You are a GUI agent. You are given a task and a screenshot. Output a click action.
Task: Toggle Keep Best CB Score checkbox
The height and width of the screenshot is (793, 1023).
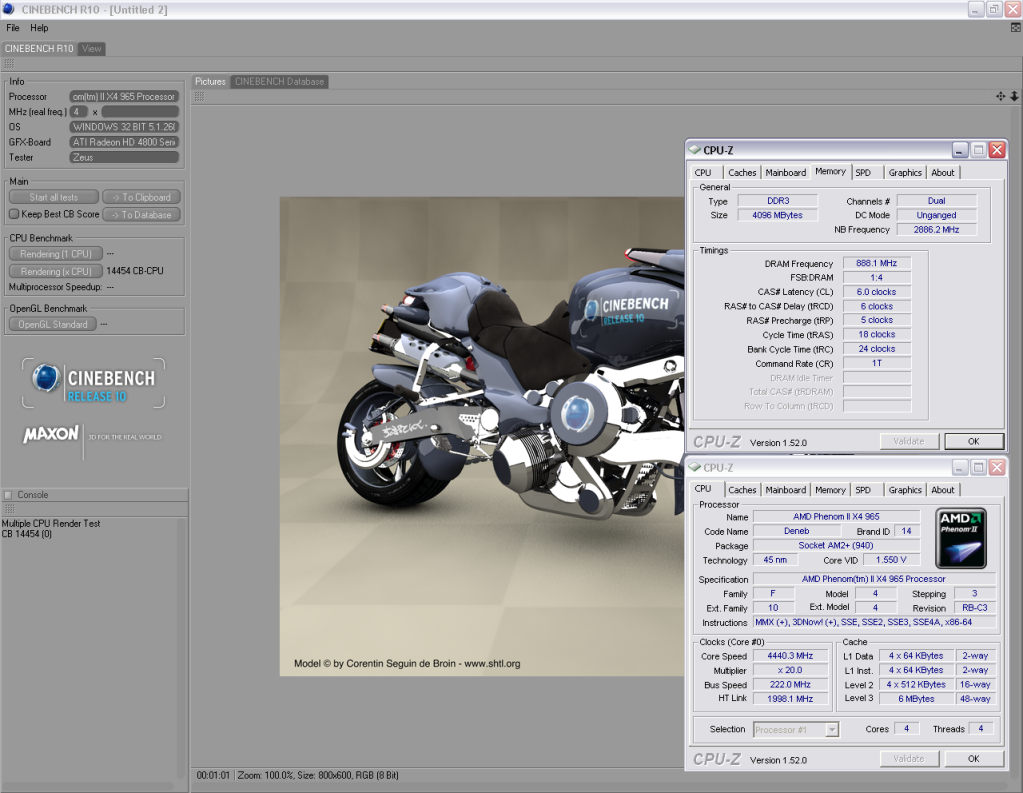click(14, 214)
